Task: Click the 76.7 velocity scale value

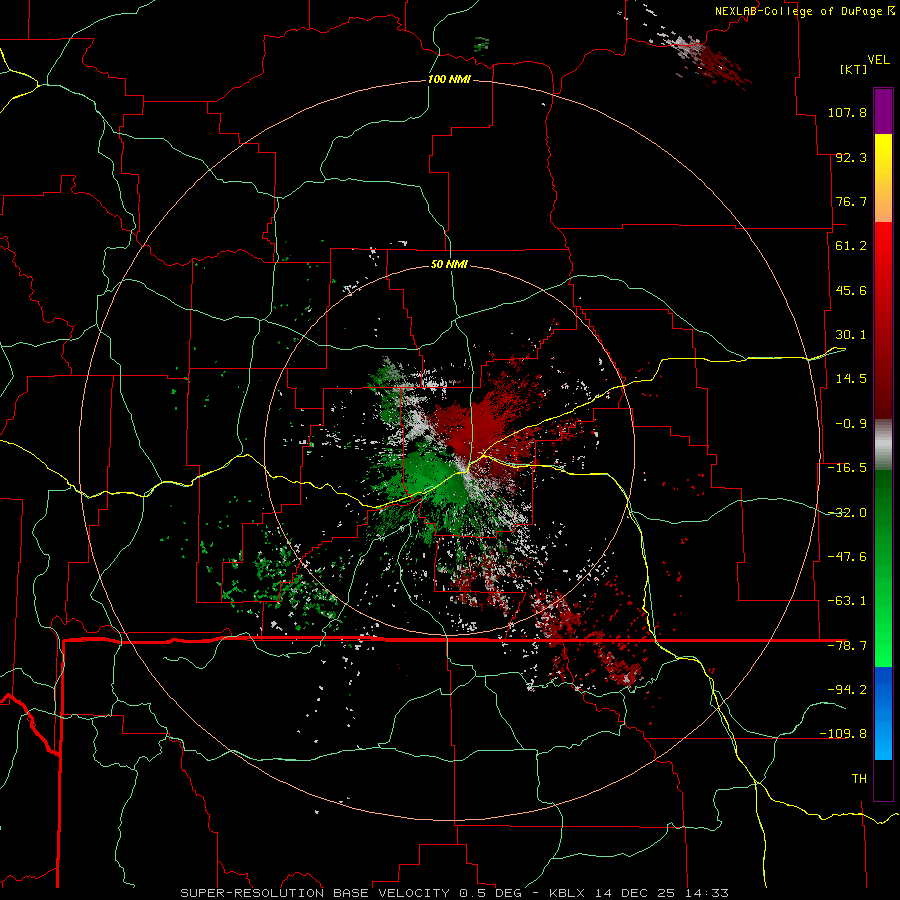Action: pos(851,201)
